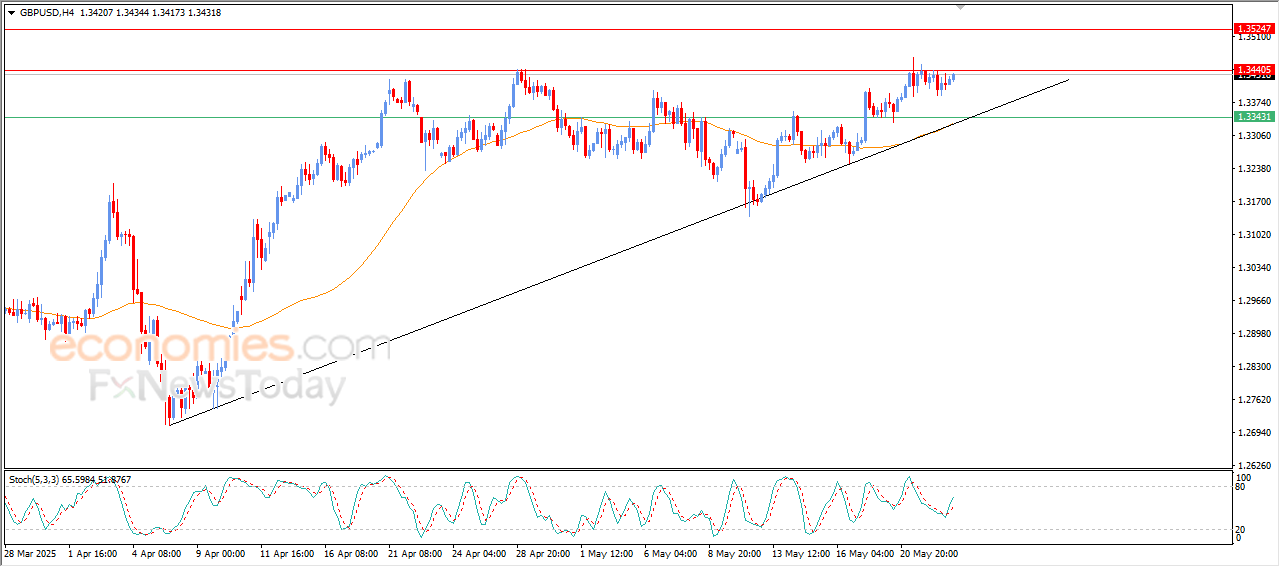Select the red 1.34405 price level label
The height and width of the screenshot is (567, 1280).
tap(1254, 70)
